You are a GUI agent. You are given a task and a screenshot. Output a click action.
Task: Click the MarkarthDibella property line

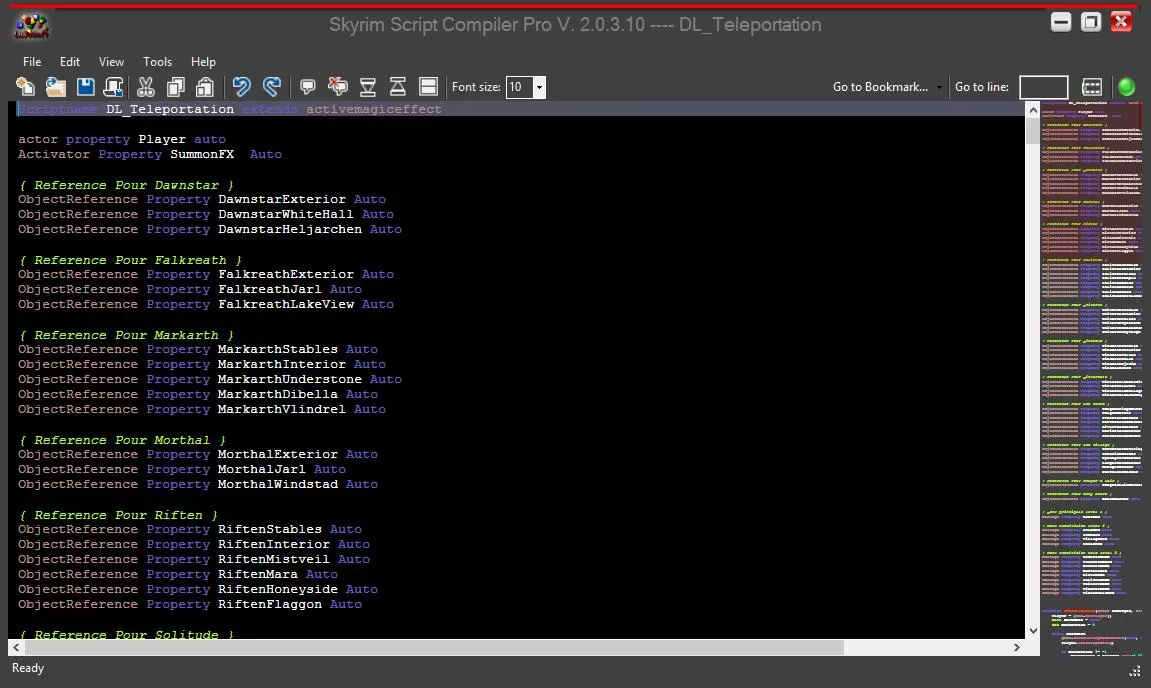(198, 394)
